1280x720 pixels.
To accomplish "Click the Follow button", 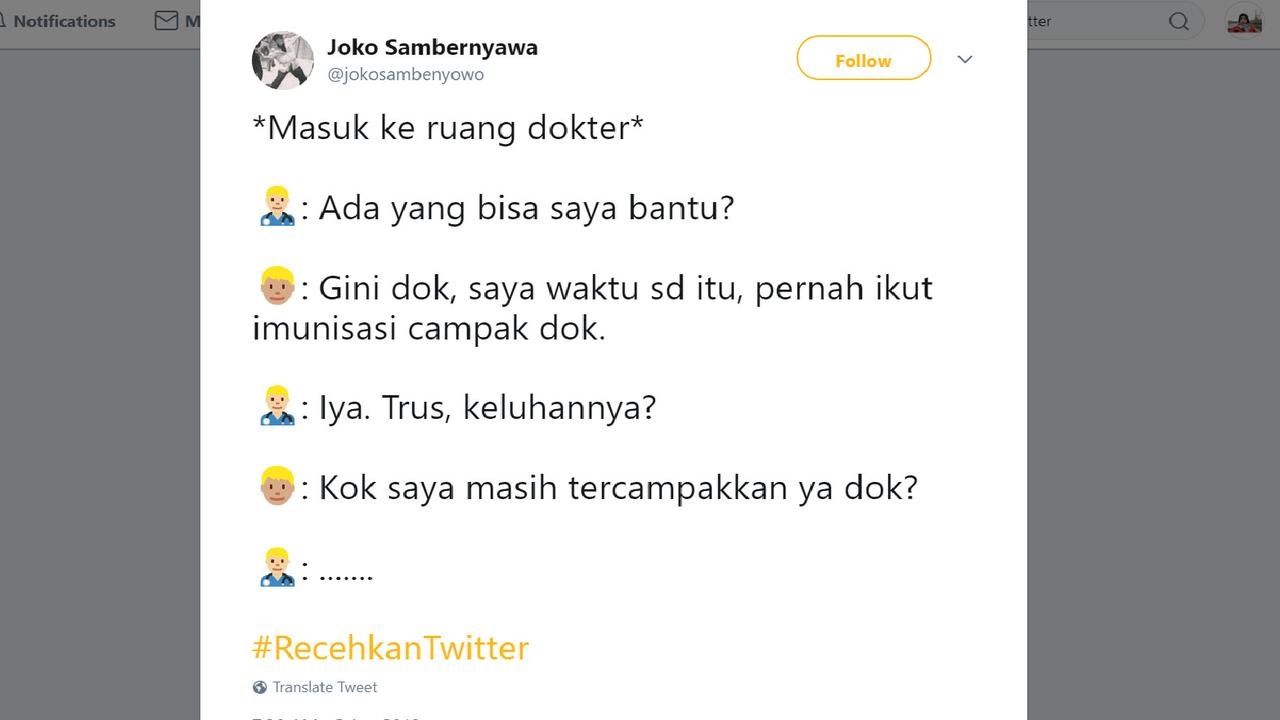I will point(863,59).
